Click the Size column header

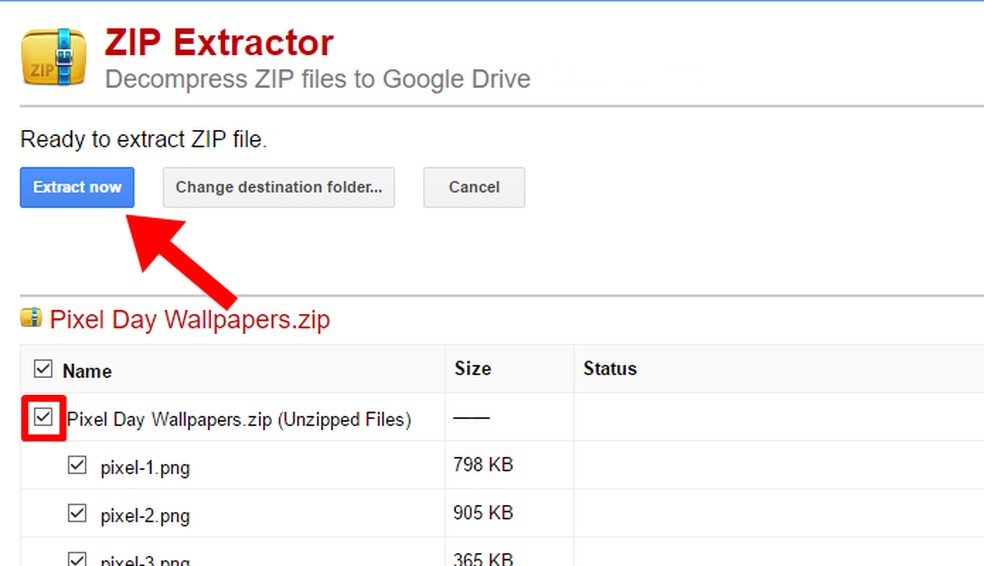[473, 368]
